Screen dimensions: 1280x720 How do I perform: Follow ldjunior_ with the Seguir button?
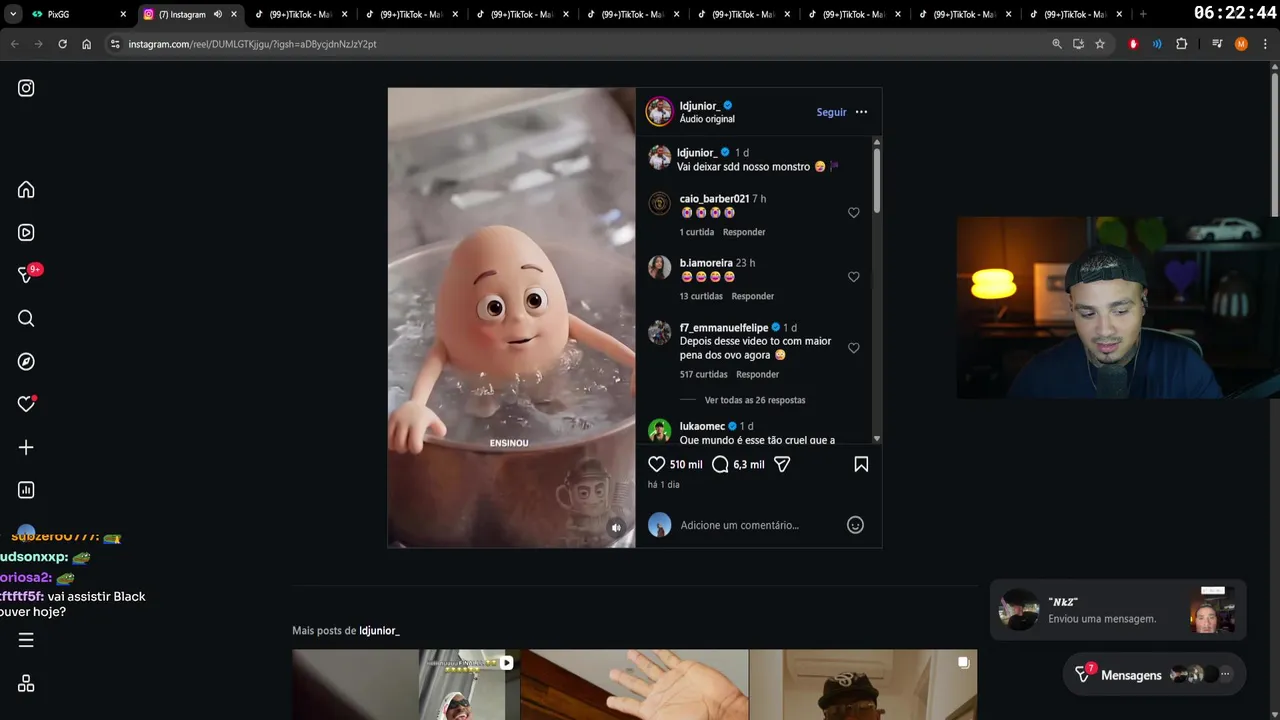point(831,112)
